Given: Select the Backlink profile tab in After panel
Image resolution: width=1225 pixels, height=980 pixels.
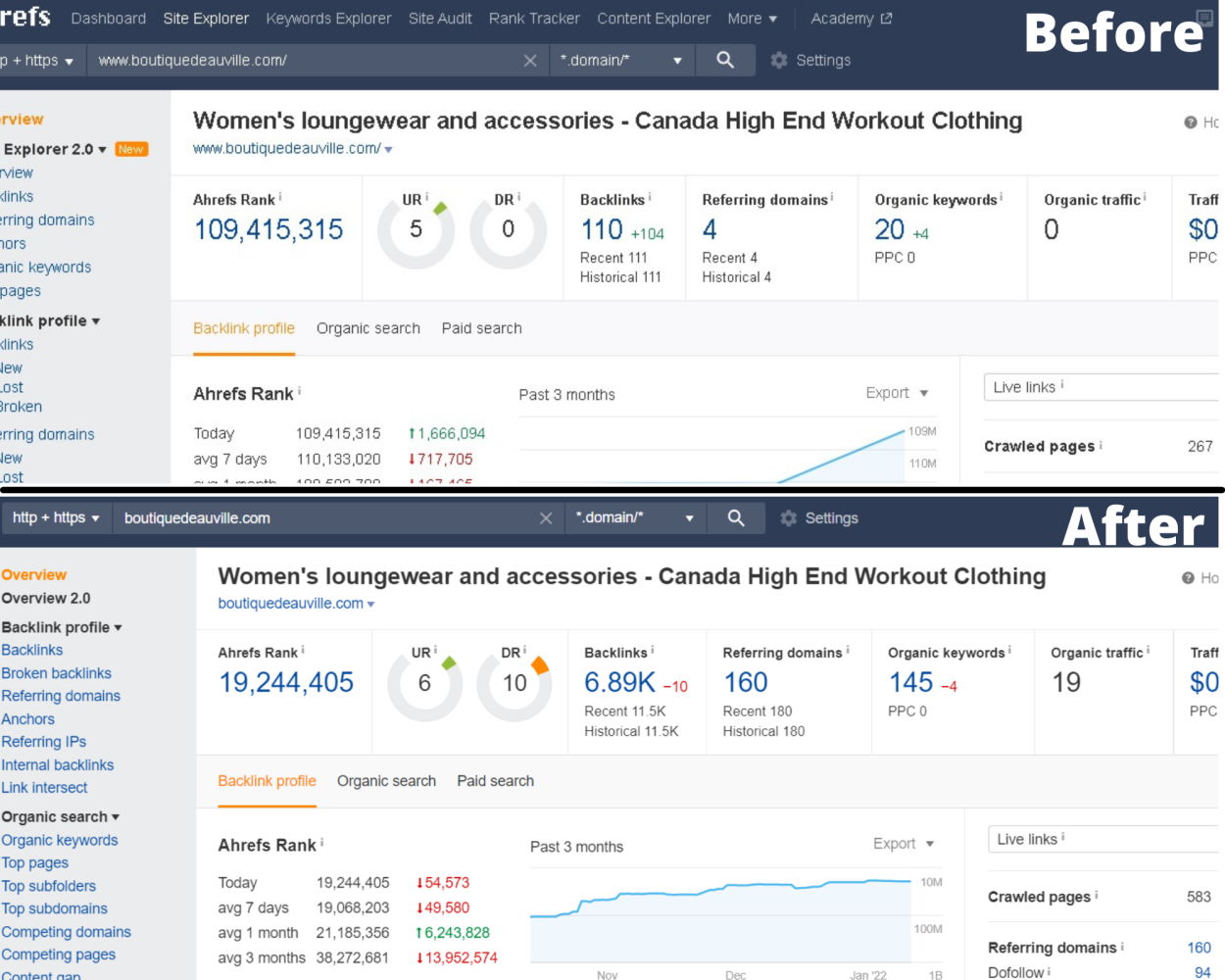Looking at the screenshot, I should (267, 781).
